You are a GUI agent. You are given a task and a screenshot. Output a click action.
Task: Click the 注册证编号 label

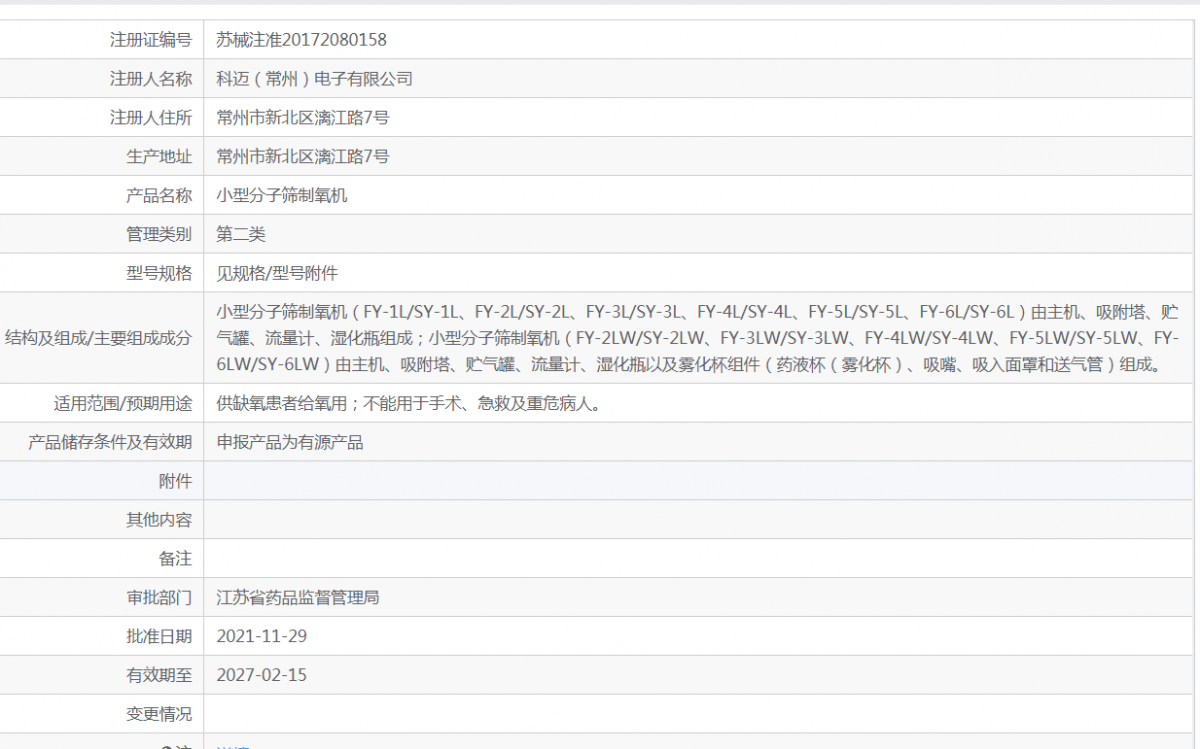(151, 40)
